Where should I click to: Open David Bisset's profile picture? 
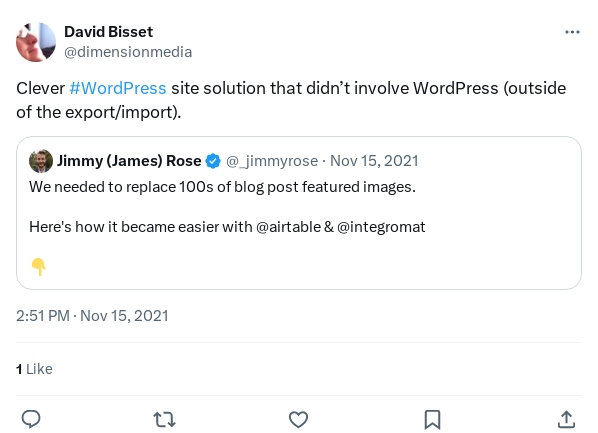click(36, 42)
